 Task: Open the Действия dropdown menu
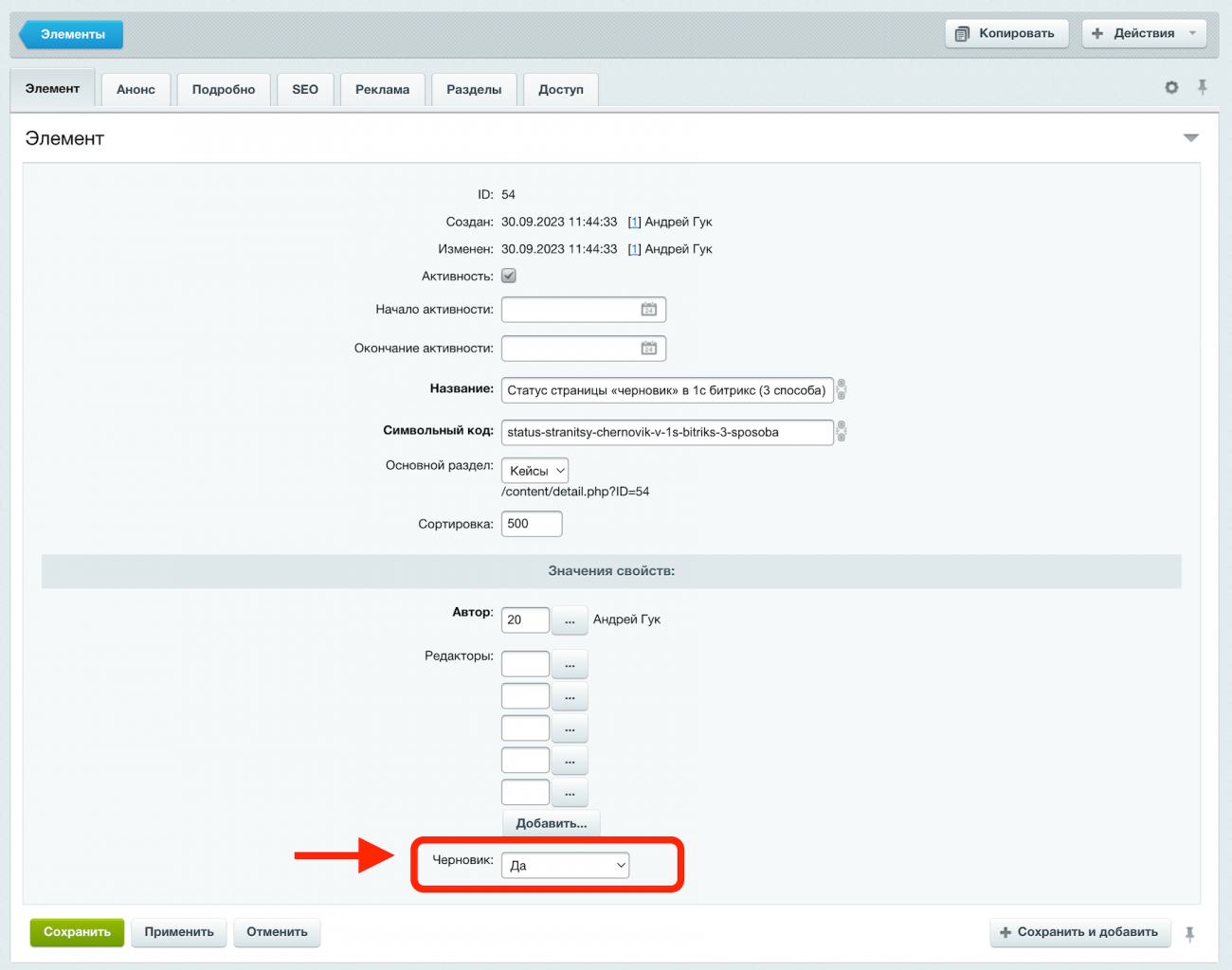click(x=1144, y=33)
